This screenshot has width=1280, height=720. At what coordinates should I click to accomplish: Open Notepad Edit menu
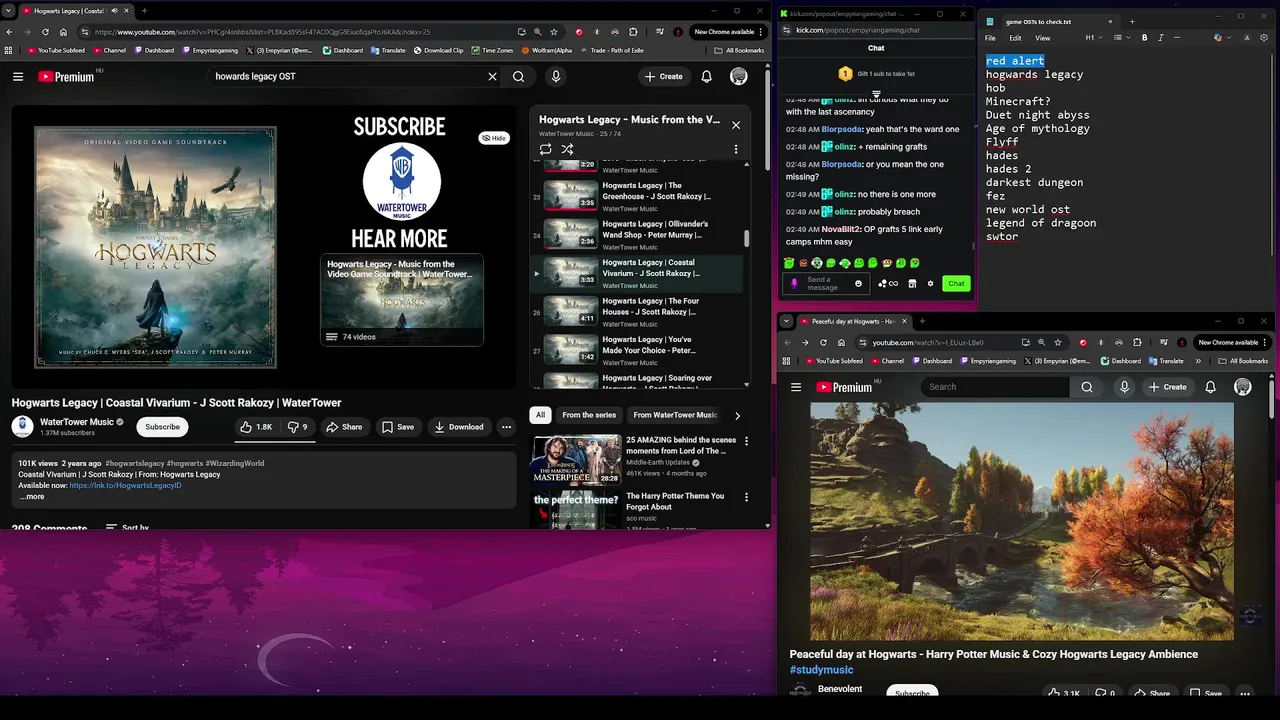pos(1015,38)
